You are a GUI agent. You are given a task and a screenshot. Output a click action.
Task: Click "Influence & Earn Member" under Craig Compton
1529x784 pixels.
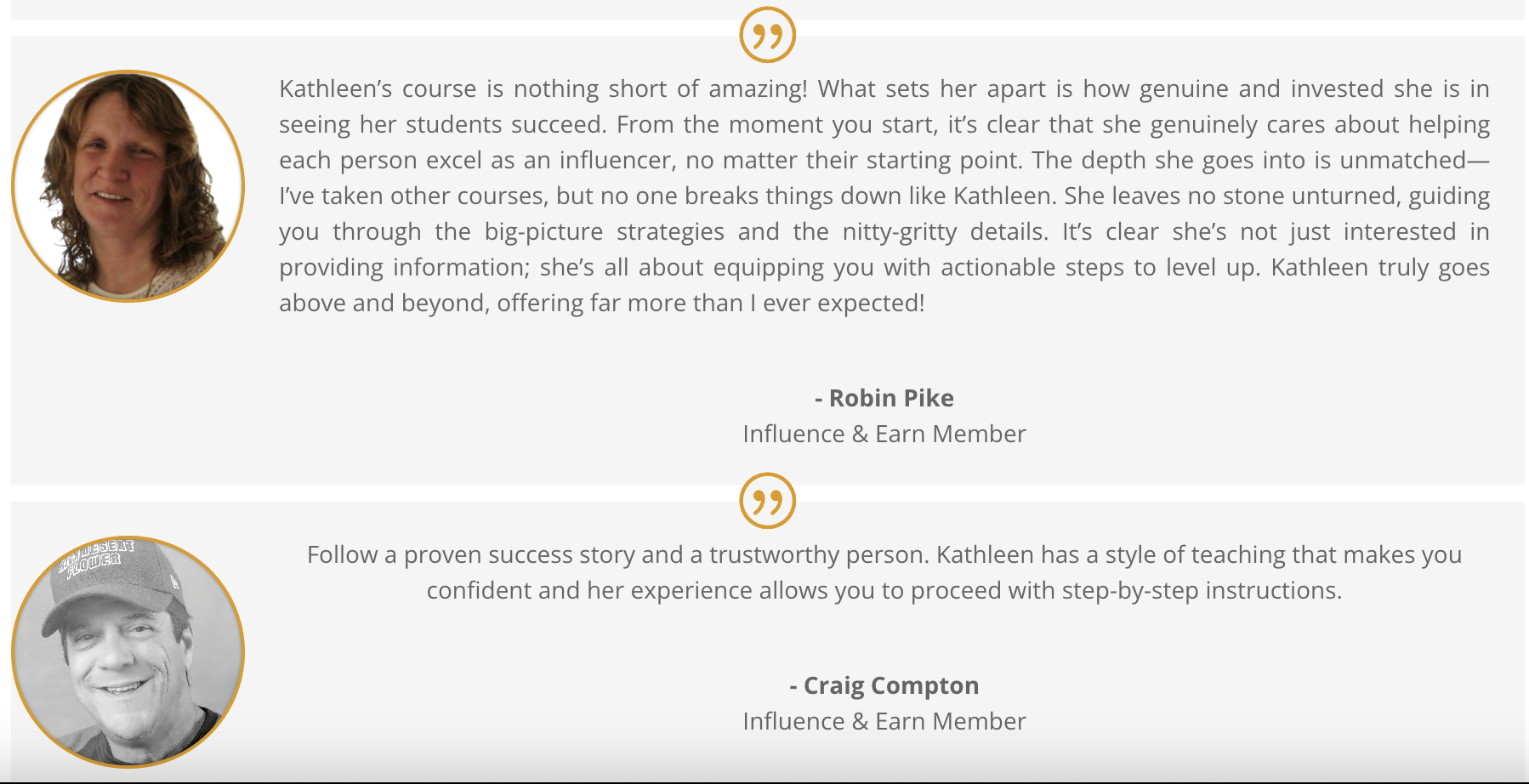[884, 721]
